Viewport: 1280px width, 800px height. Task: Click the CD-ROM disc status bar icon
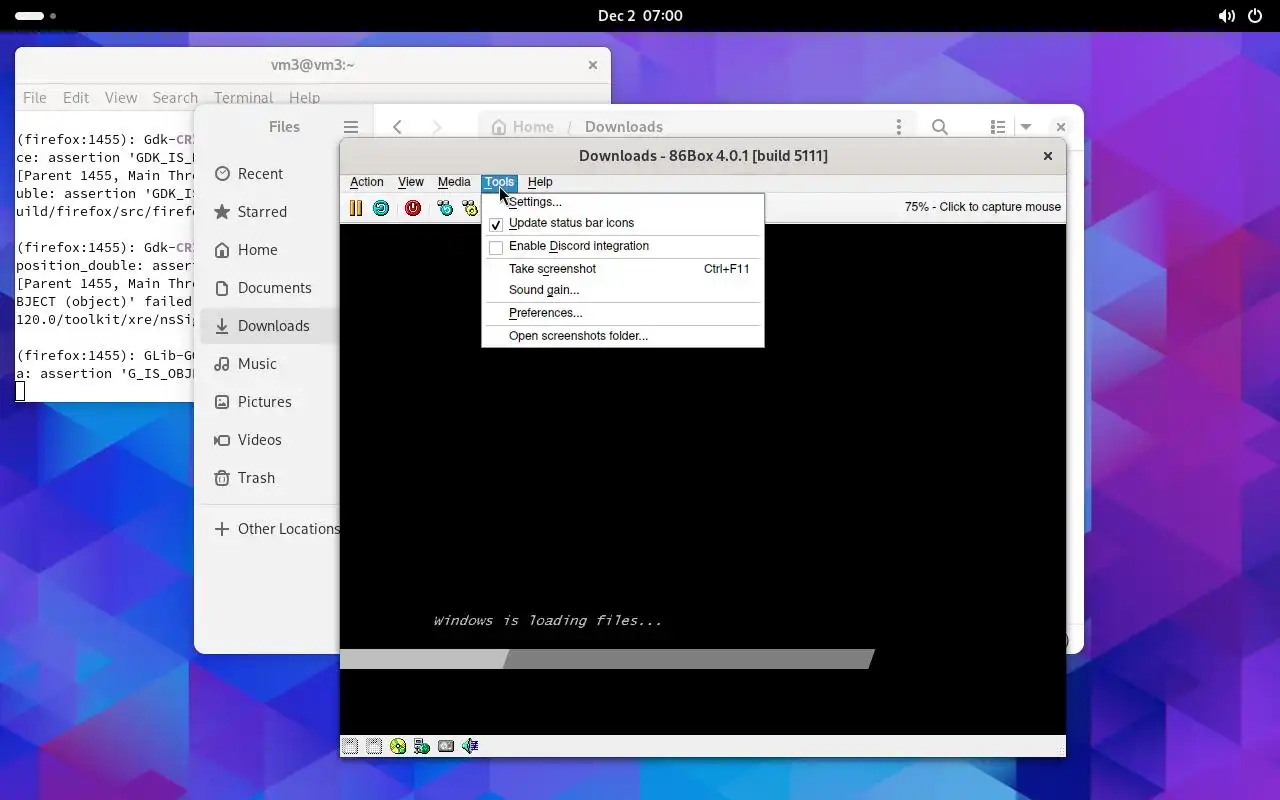tap(398, 746)
